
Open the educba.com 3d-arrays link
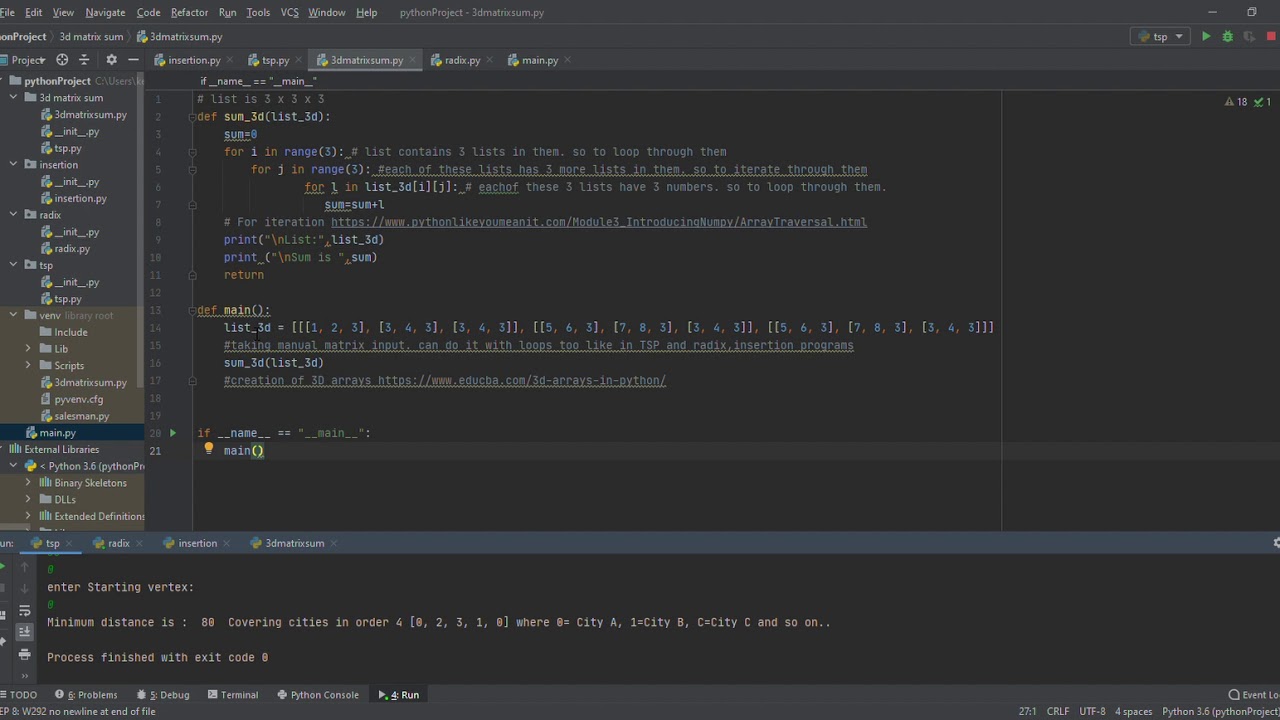click(x=521, y=381)
